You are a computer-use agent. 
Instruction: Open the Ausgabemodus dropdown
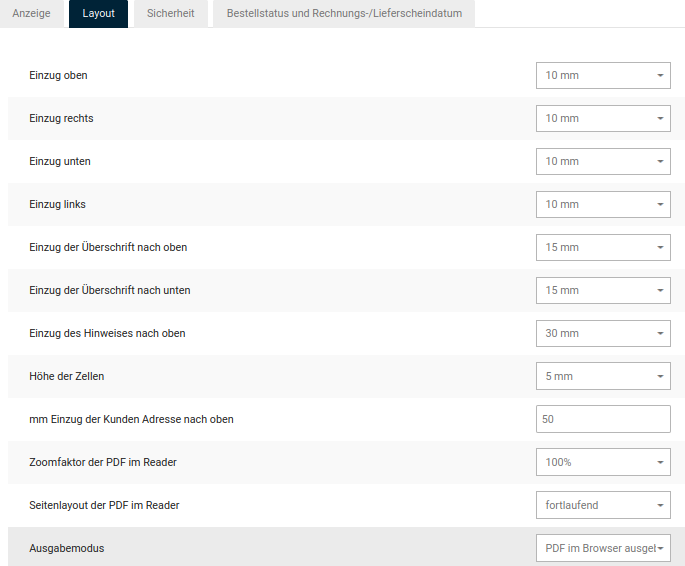point(603,548)
